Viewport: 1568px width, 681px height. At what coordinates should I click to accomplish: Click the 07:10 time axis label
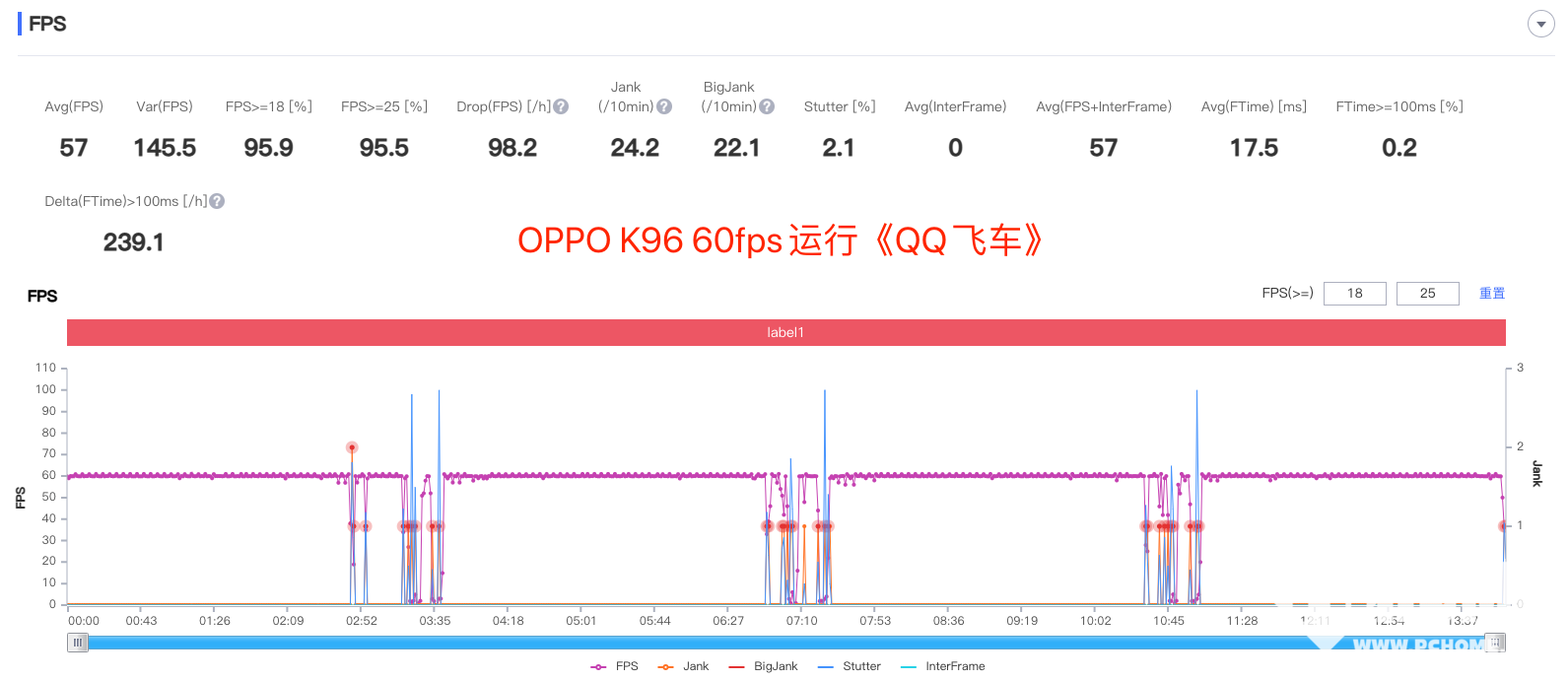[801, 621]
